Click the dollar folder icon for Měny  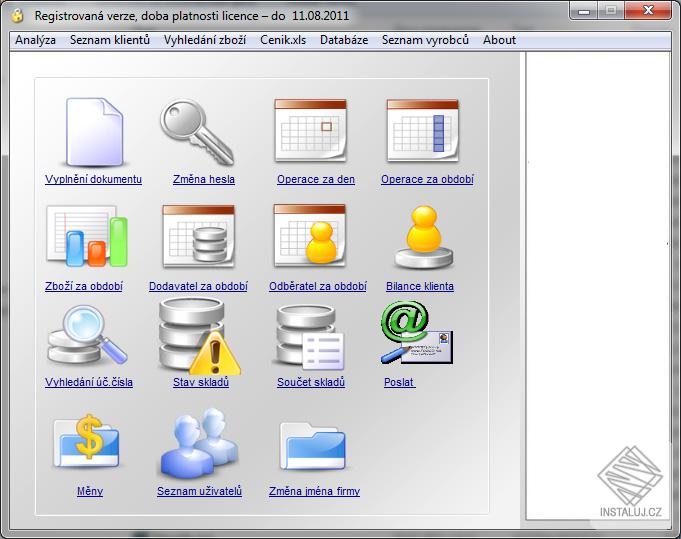(86, 441)
